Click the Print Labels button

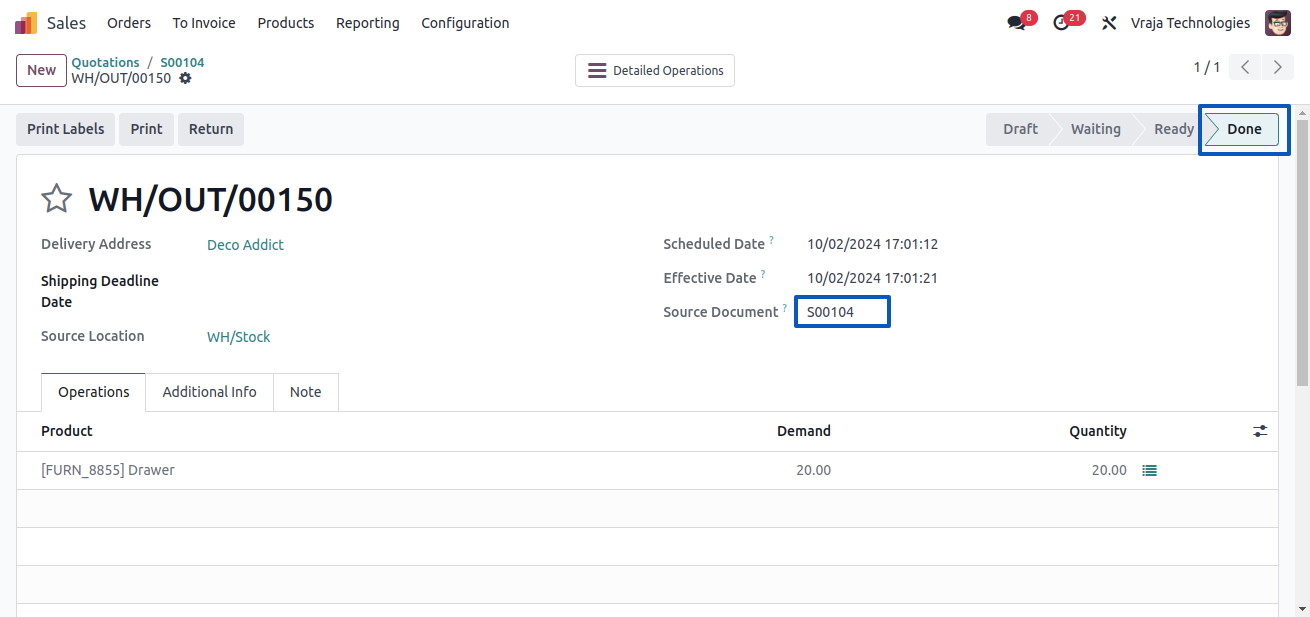point(66,129)
